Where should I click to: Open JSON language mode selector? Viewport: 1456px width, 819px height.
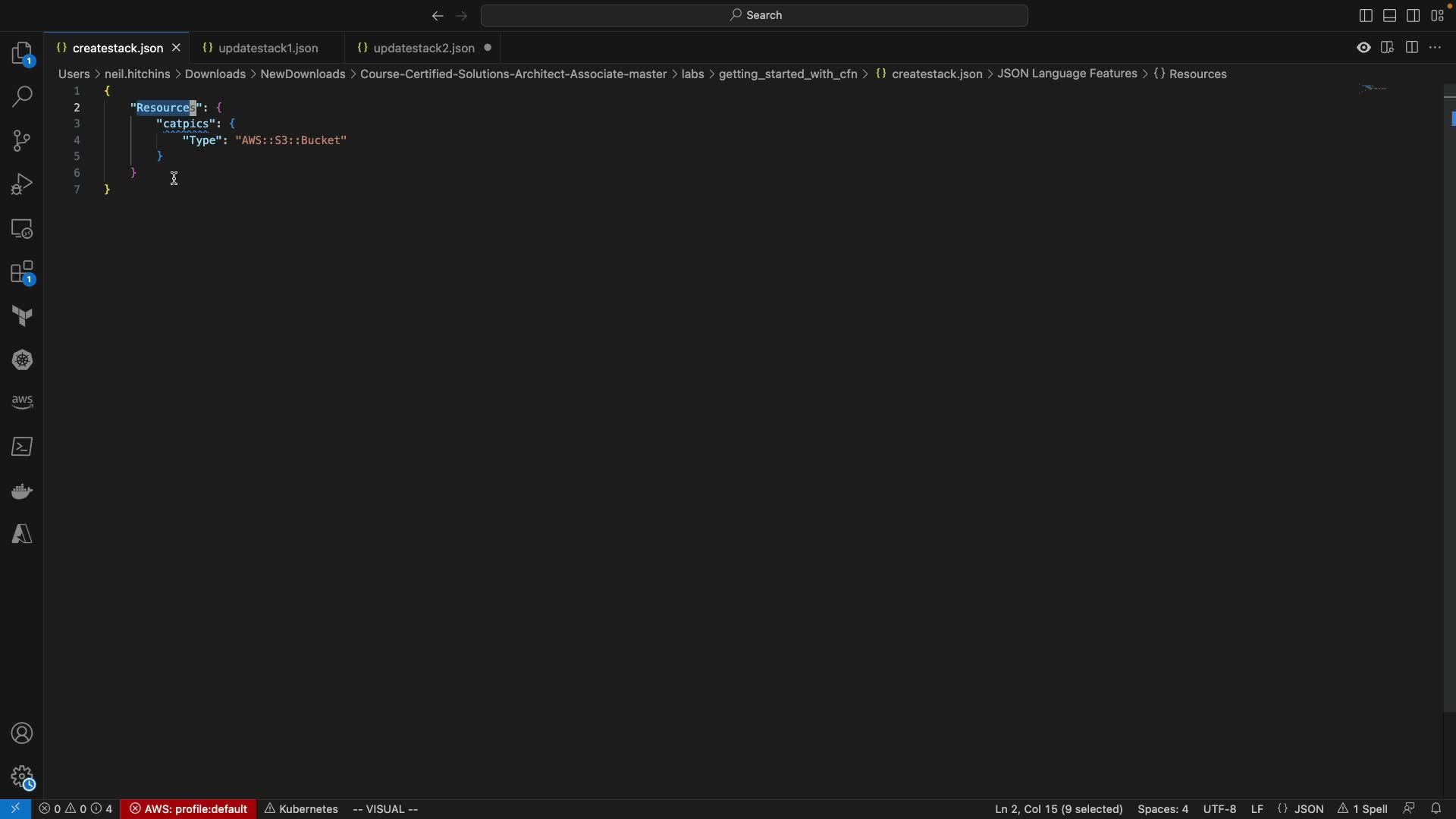(x=1301, y=809)
